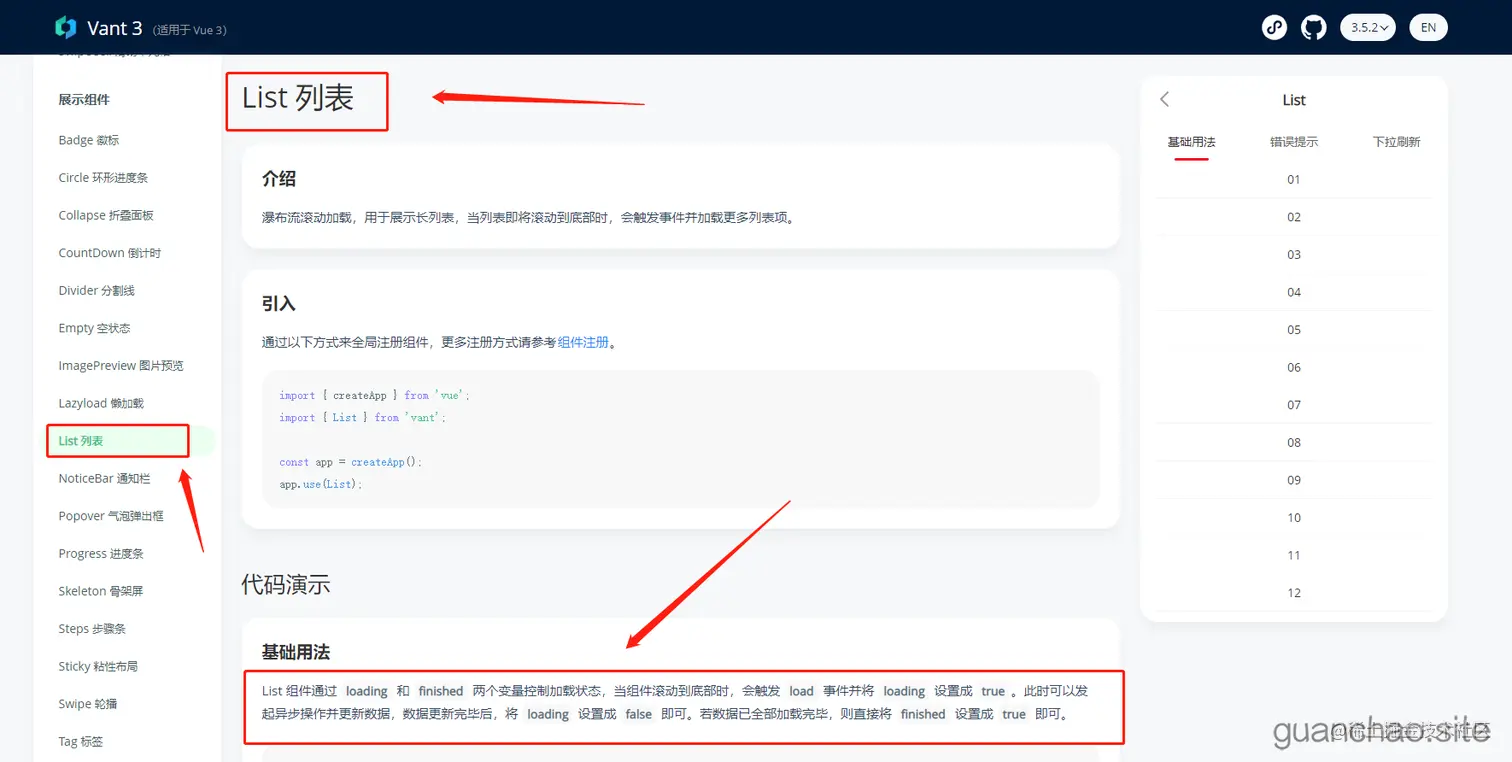Click list row 04 in simulator
The image size is (1512, 762).
[1294, 292]
